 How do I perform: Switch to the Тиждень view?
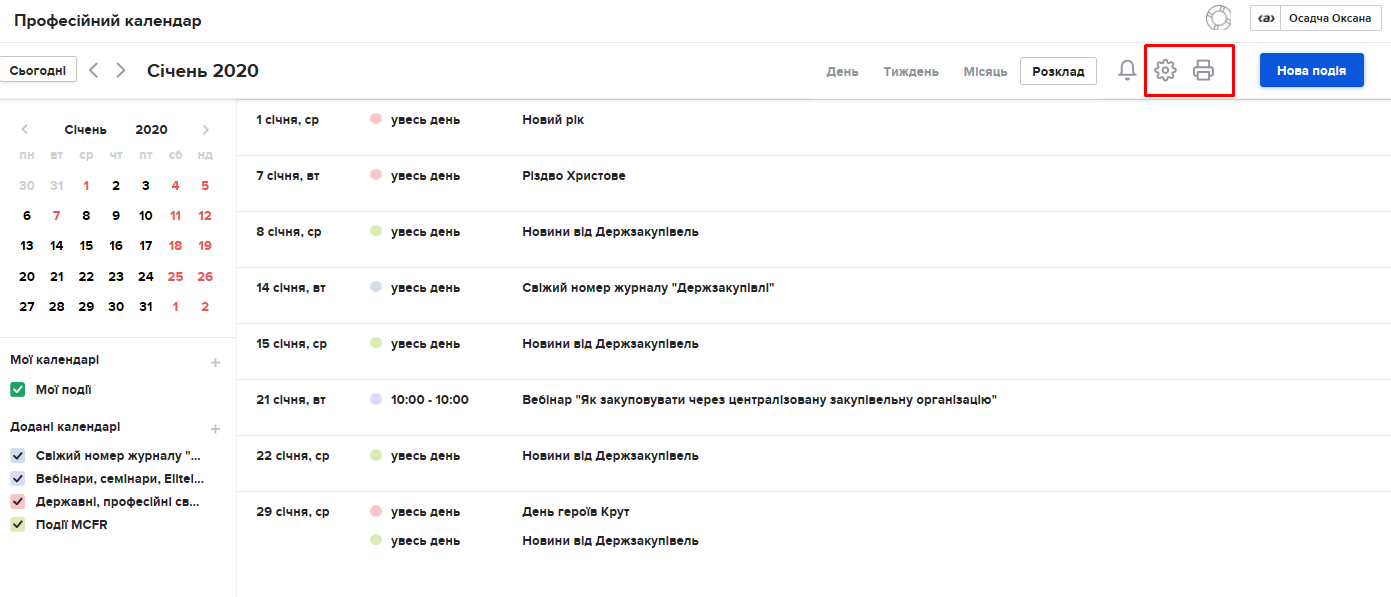click(910, 72)
